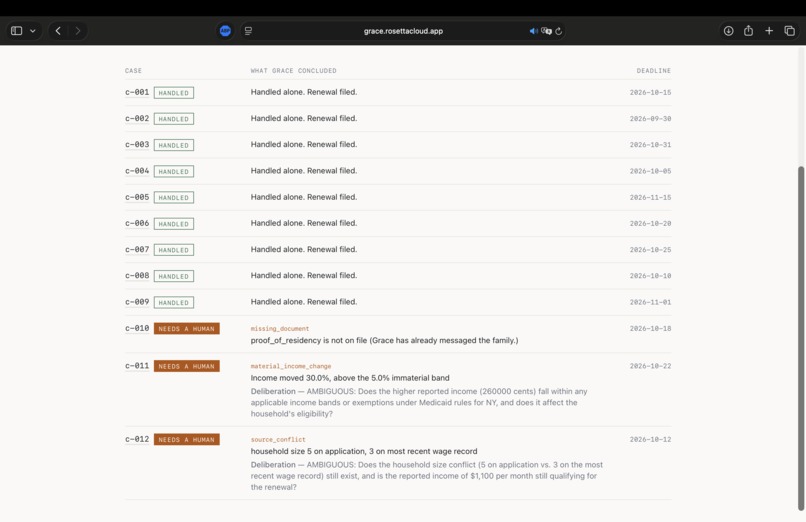Open case c-009 link
The height and width of the screenshot is (522, 806).
pos(137,302)
